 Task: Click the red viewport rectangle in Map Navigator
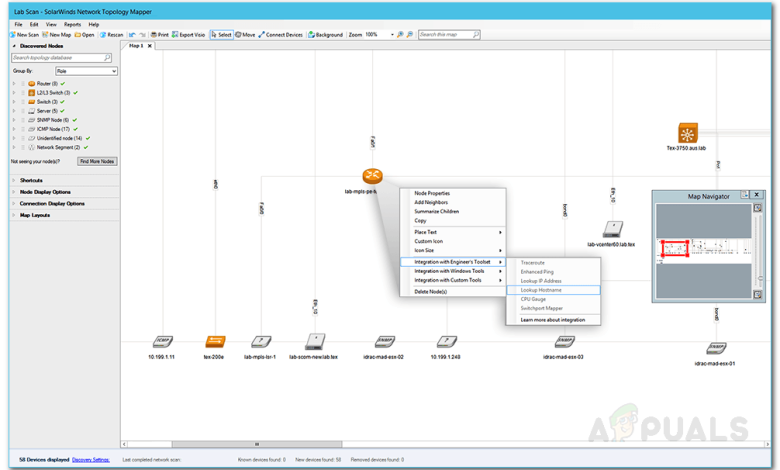(x=675, y=248)
